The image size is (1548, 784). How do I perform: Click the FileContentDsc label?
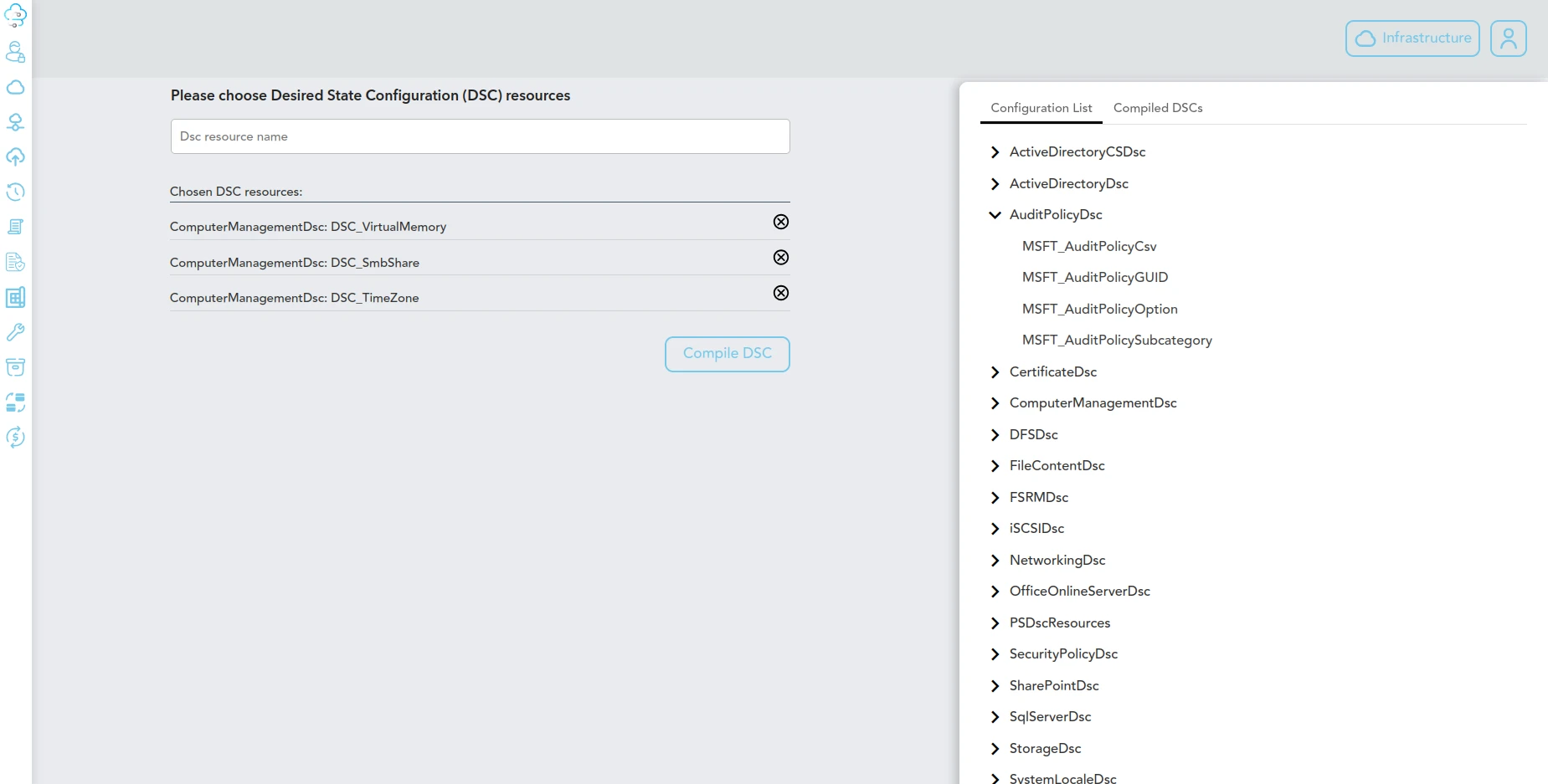point(1057,465)
